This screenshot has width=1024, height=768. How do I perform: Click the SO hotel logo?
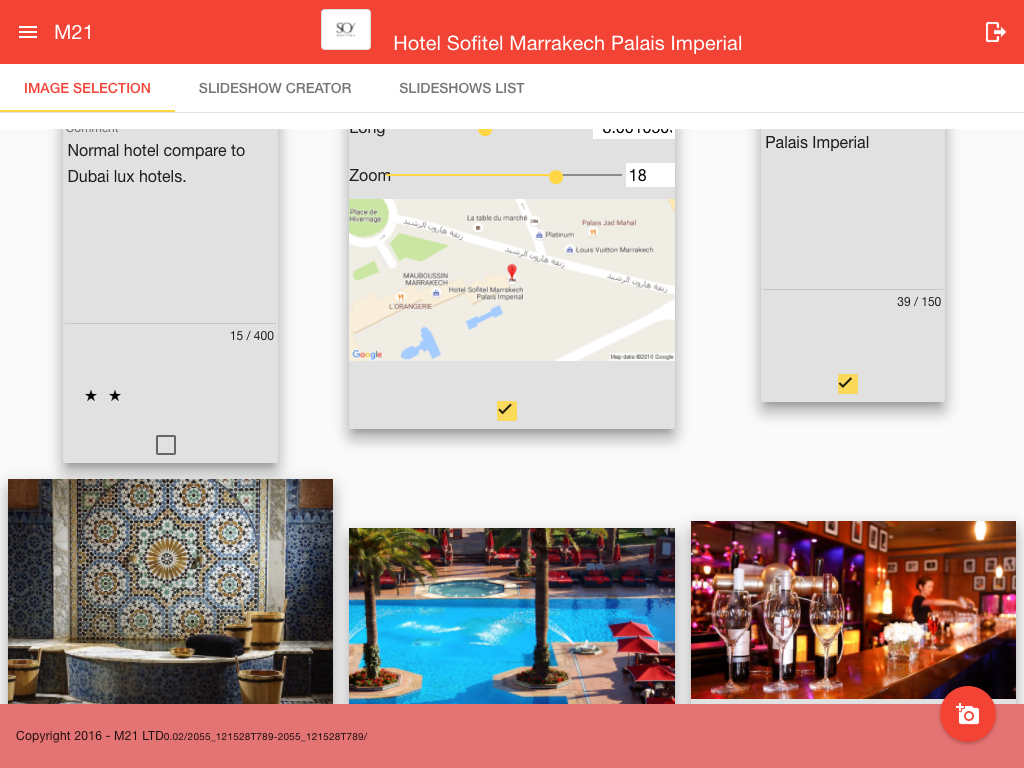click(346, 30)
